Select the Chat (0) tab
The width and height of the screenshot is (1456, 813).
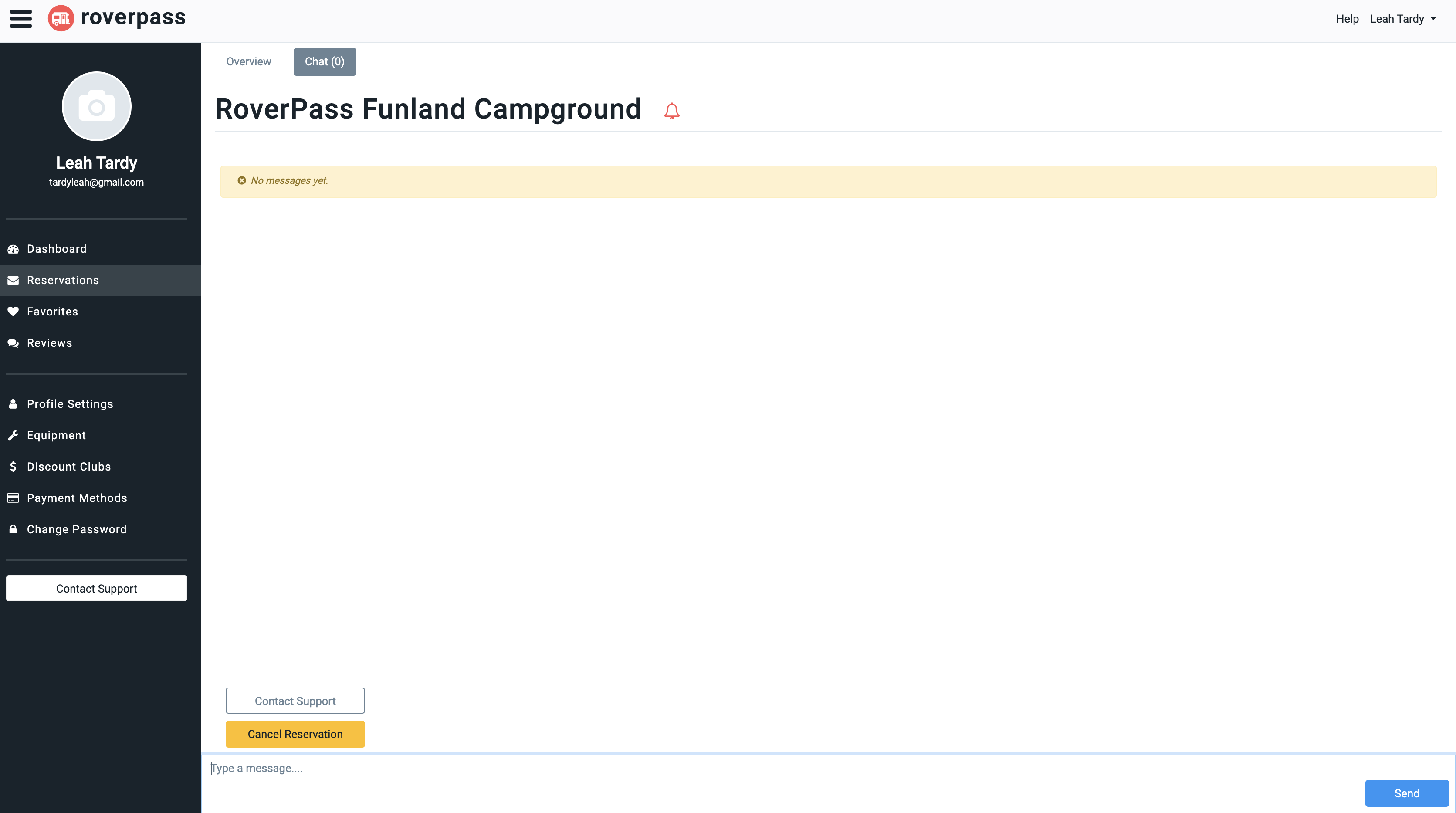coord(325,61)
